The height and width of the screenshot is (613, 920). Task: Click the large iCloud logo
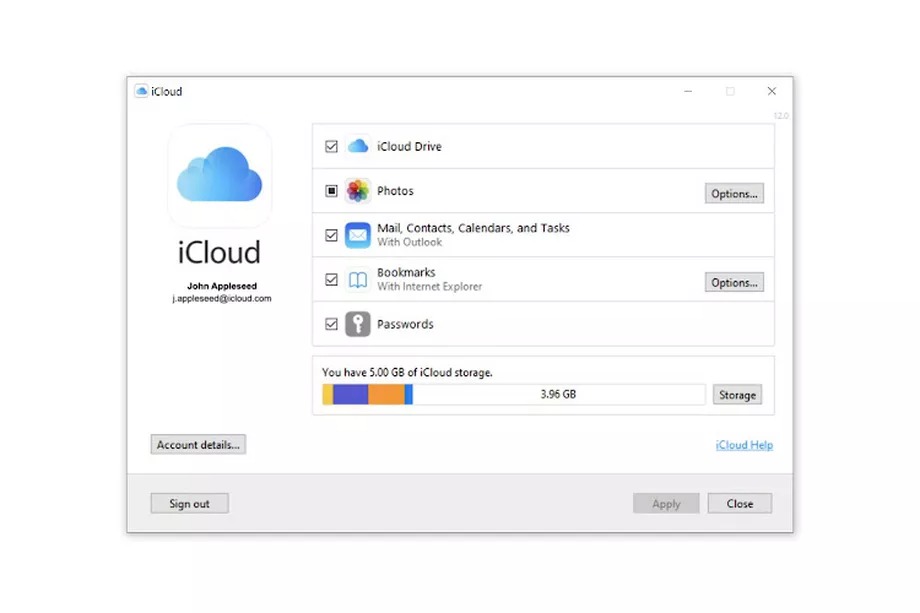tap(219, 177)
